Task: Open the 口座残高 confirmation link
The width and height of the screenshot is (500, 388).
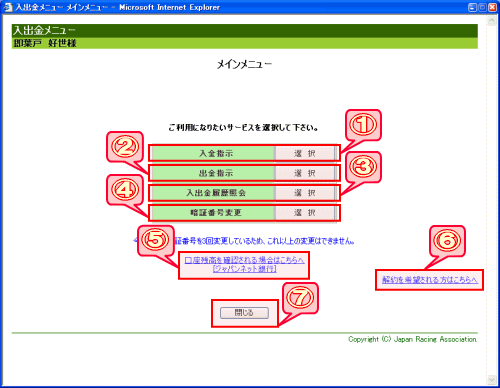Action: (244, 260)
